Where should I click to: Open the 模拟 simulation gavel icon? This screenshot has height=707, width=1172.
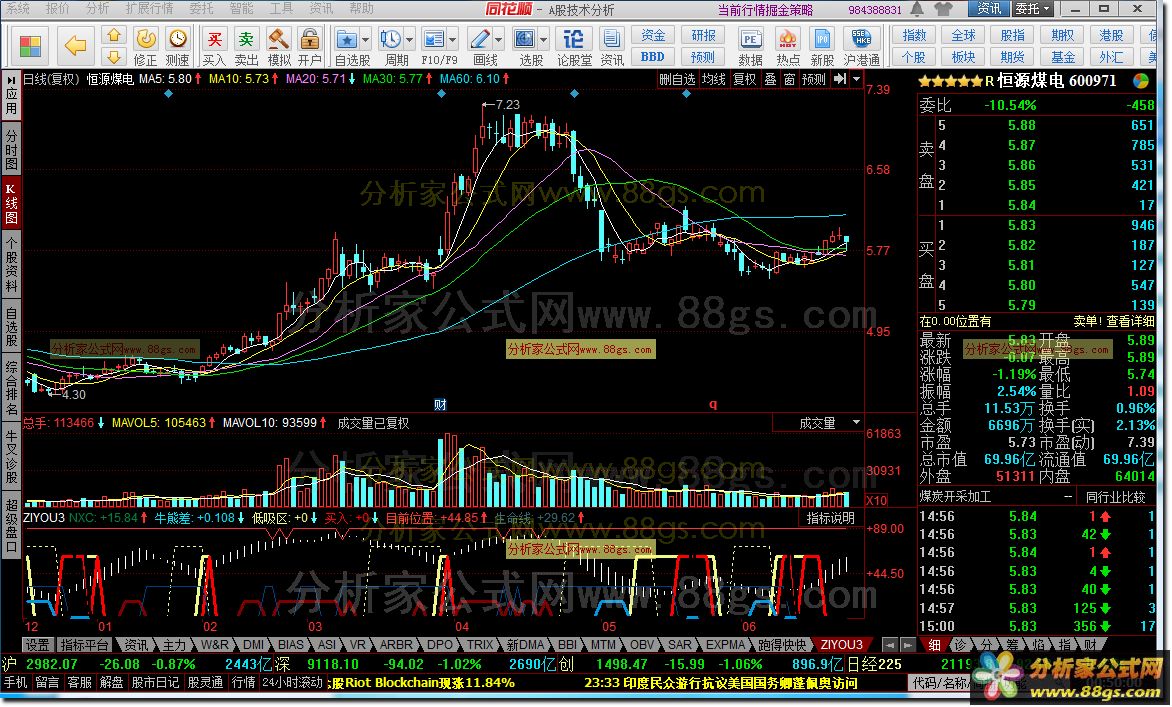coord(278,46)
